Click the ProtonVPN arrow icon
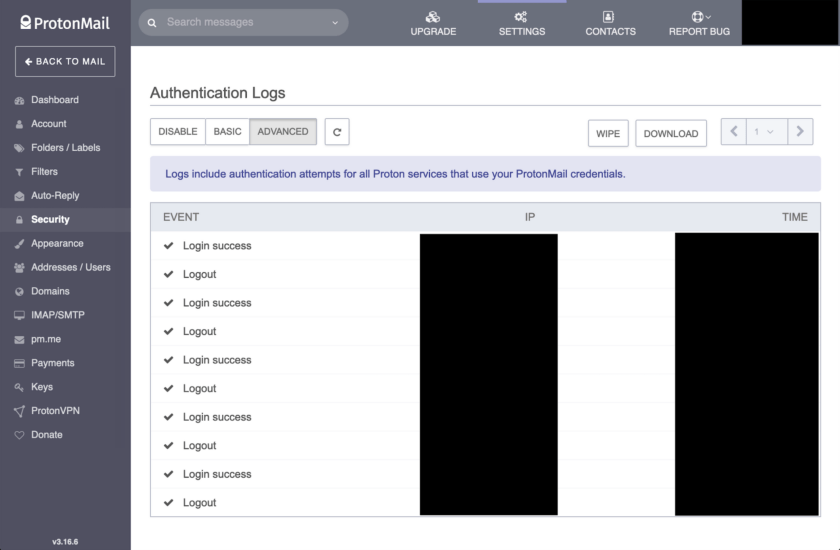The height and width of the screenshot is (550, 840). 19,411
